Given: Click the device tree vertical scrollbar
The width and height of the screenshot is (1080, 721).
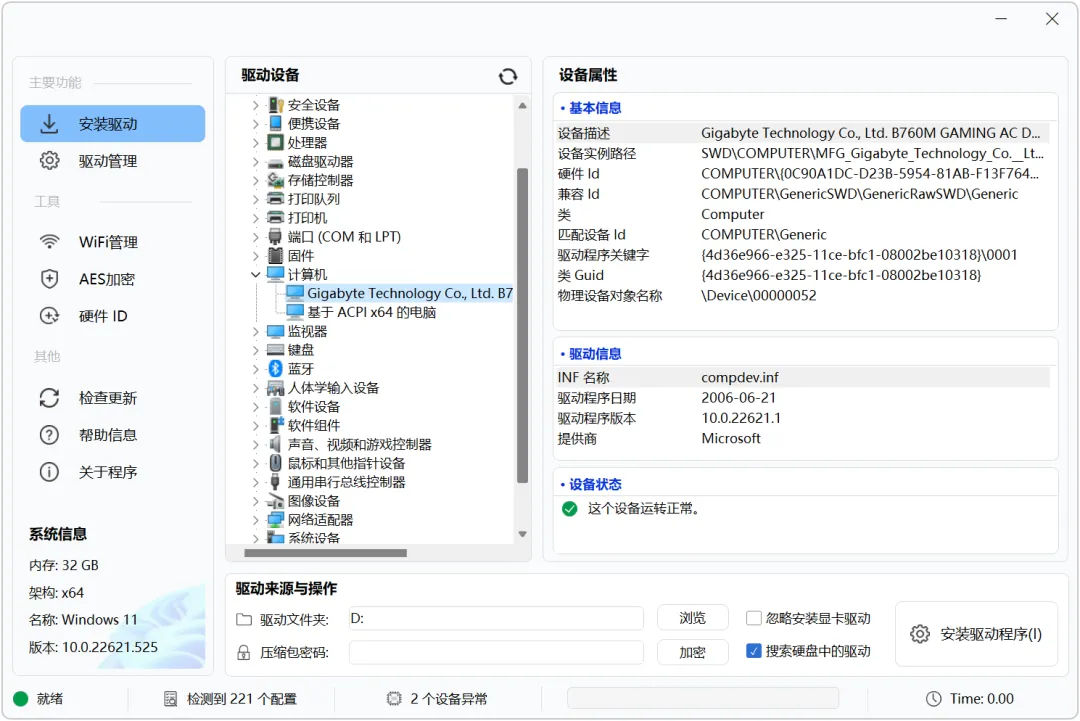Looking at the screenshot, I should (x=522, y=324).
